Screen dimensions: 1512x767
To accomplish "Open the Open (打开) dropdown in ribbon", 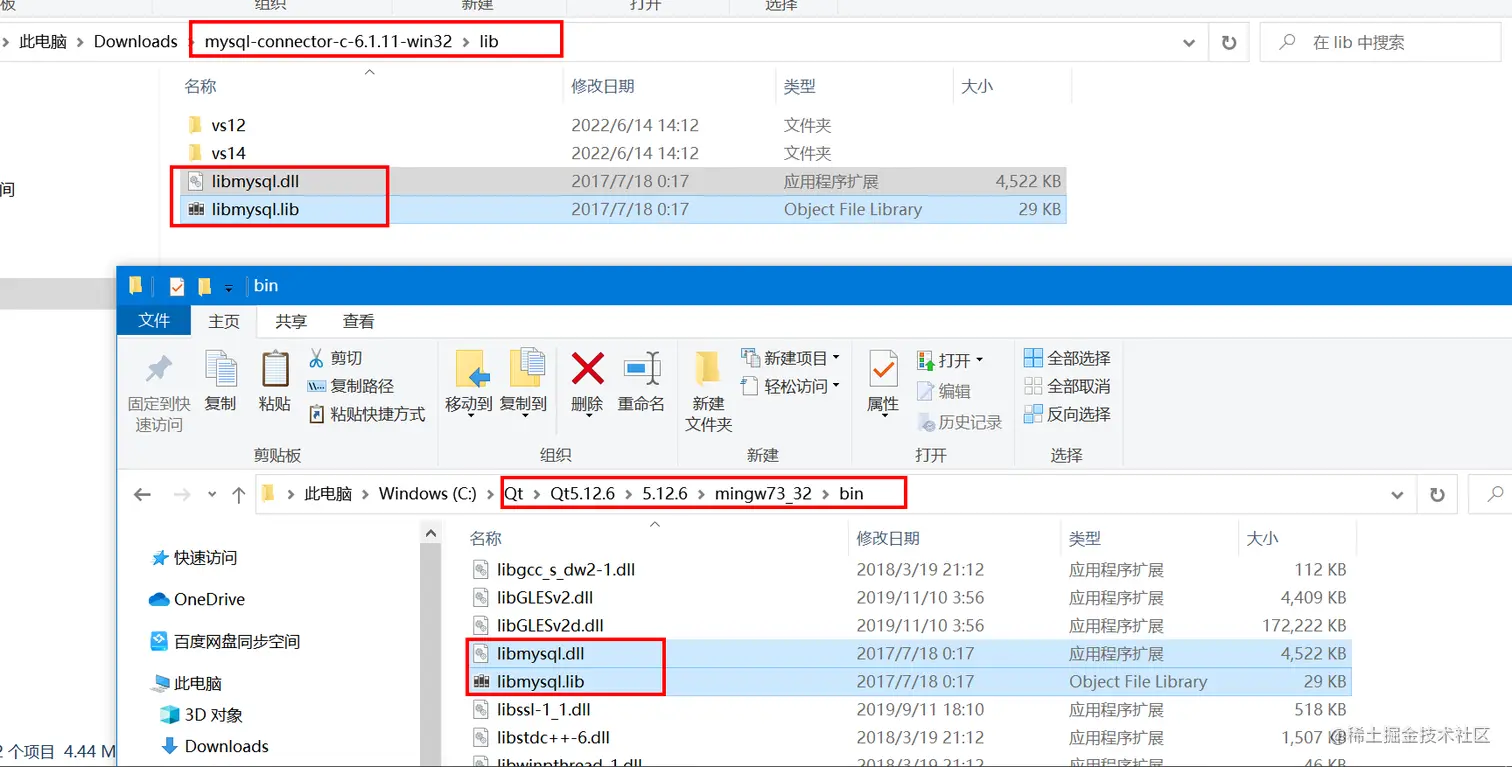I will tap(951, 360).
